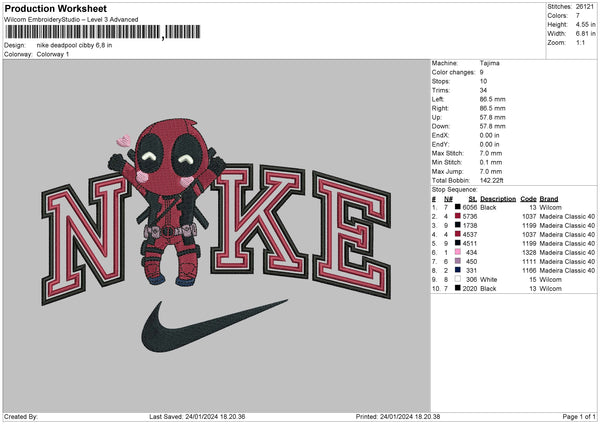Click the 'Stop Sequence:' heading
Screen dimensions: 600x424
tap(455, 189)
